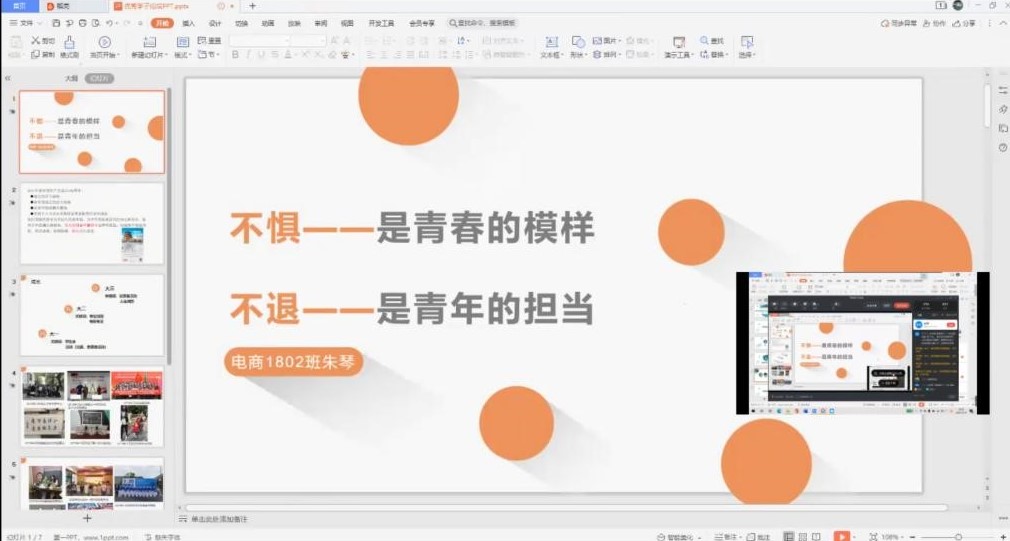This screenshot has width=1010, height=541.
Task: Click the Cut (剪切) scissors icon
Action: pos(36,41)
